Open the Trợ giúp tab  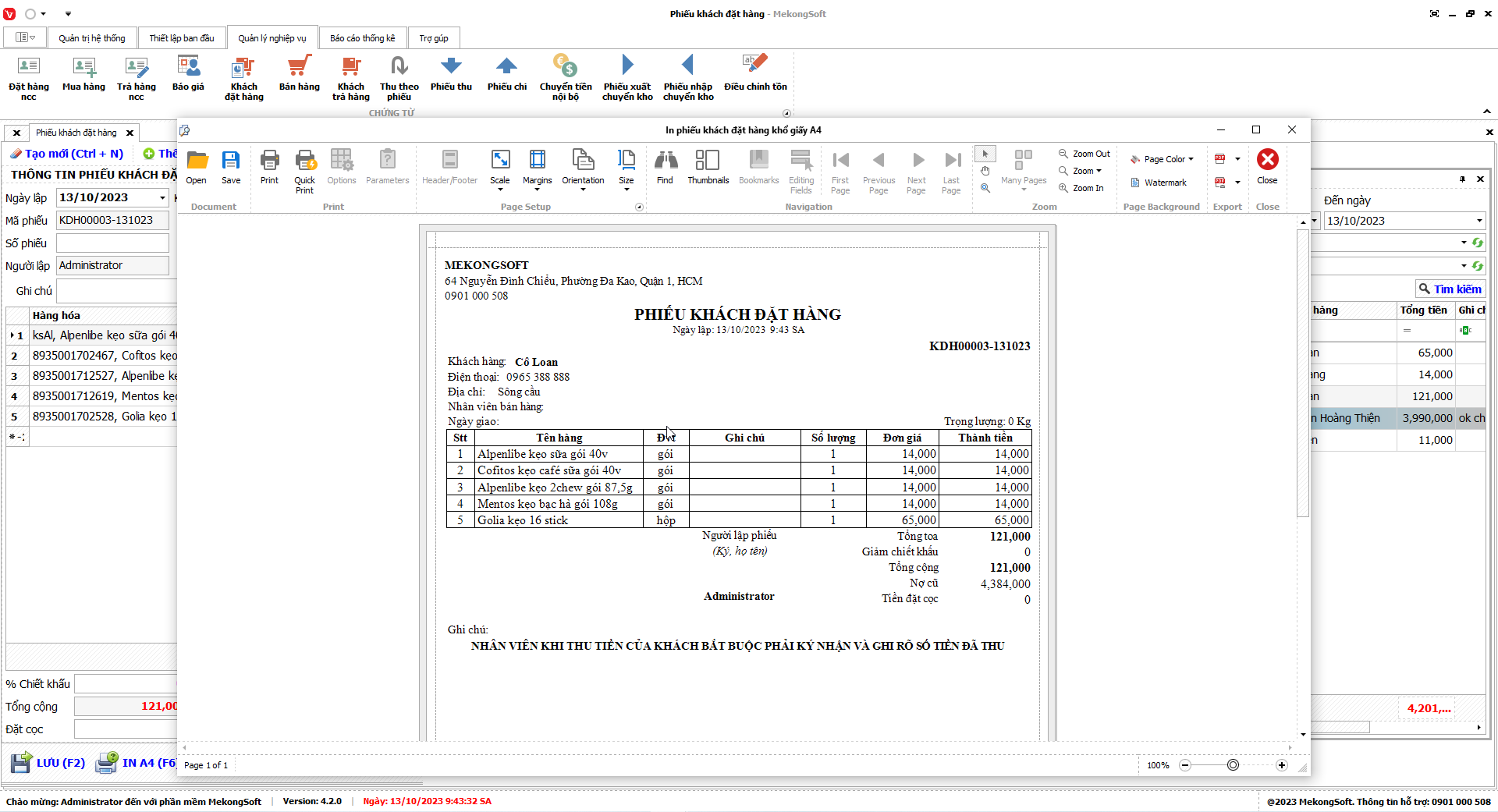[434, 38]
